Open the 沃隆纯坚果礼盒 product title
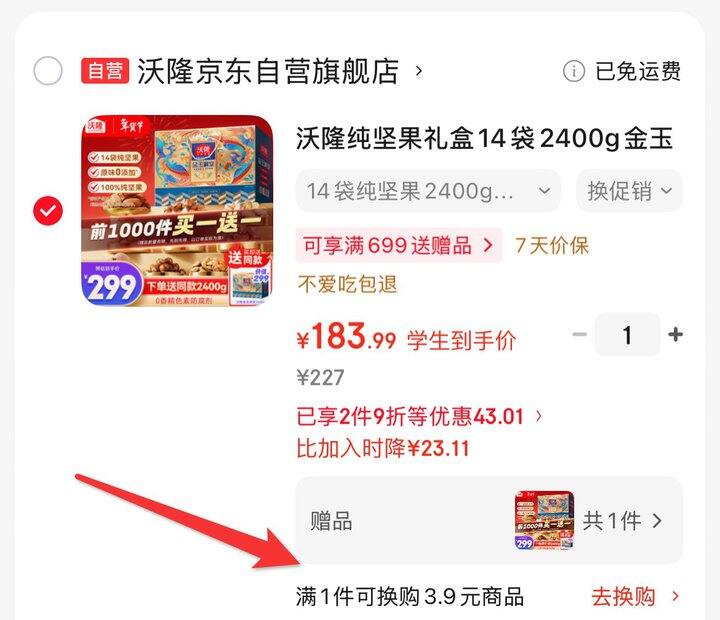 [x=484, y=138]
